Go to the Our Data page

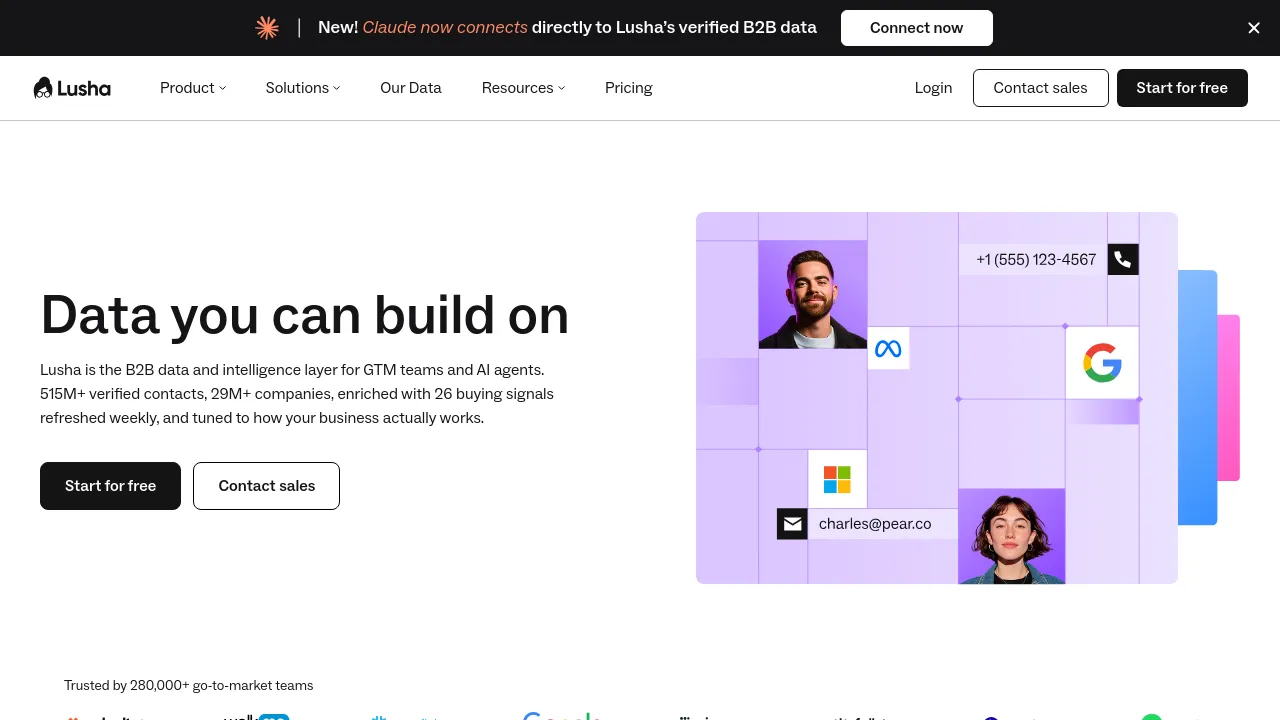[411, 88]
